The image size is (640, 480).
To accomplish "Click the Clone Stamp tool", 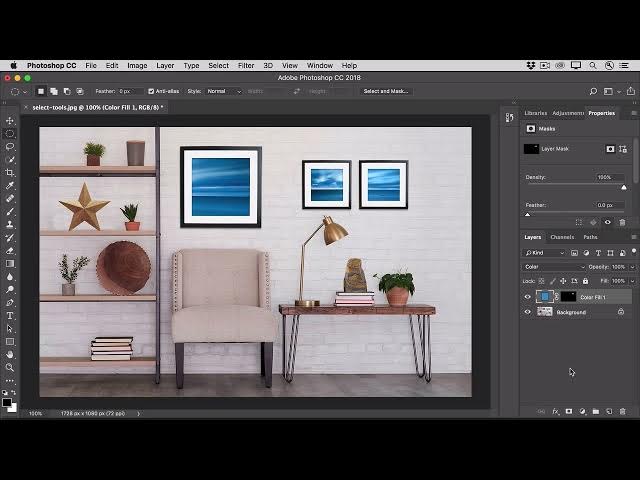I will coord(10,224).
